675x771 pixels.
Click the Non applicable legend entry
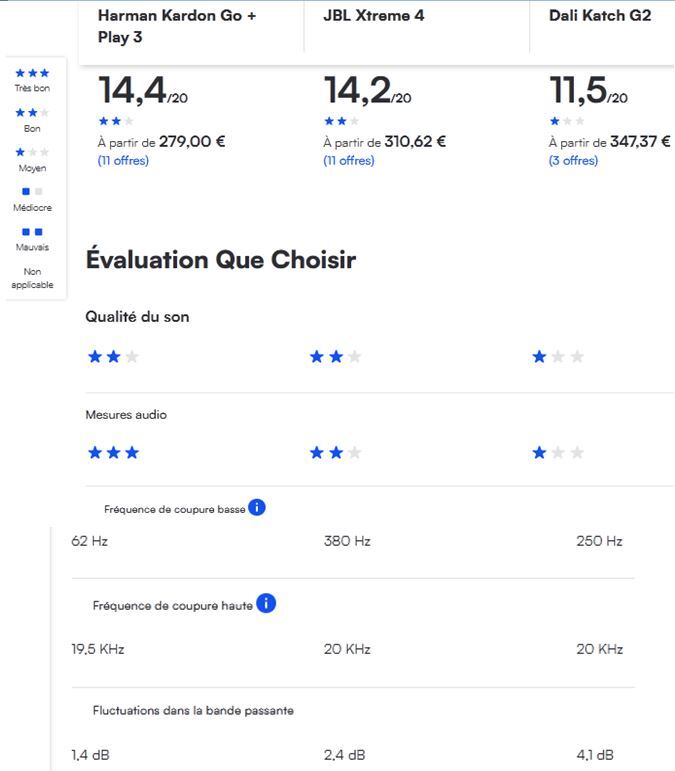32,278
